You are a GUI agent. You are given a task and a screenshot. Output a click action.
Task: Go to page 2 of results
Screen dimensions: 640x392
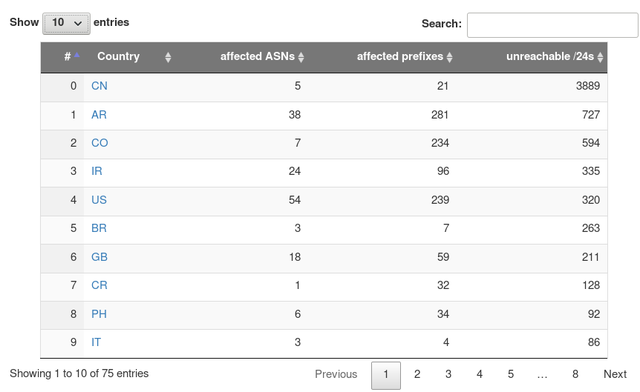click(x=417, y=374)
